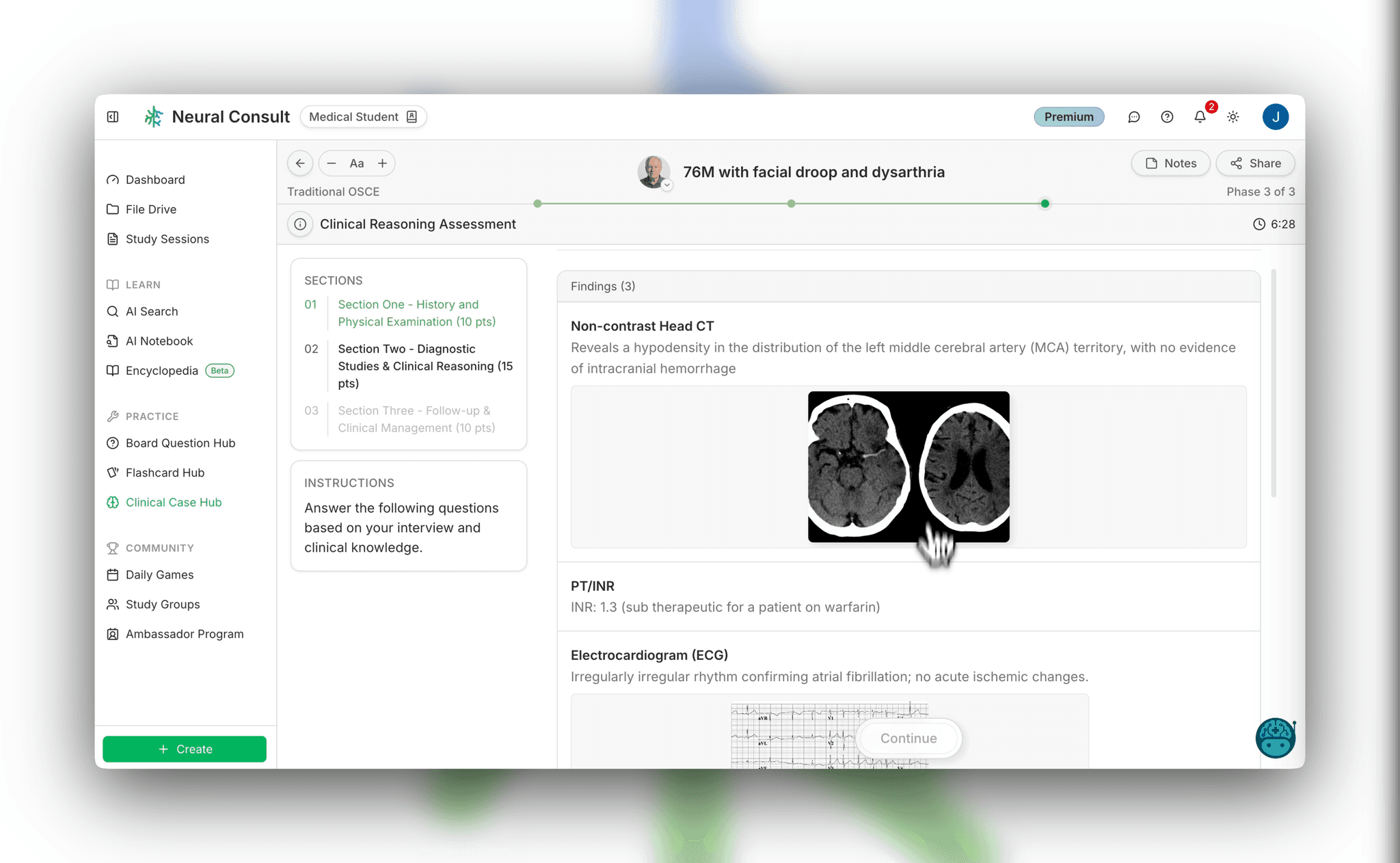Click the timer clock icon
Image resolution: width=1400 pixels, height=863 pixels.
(x=1258, y=224)
